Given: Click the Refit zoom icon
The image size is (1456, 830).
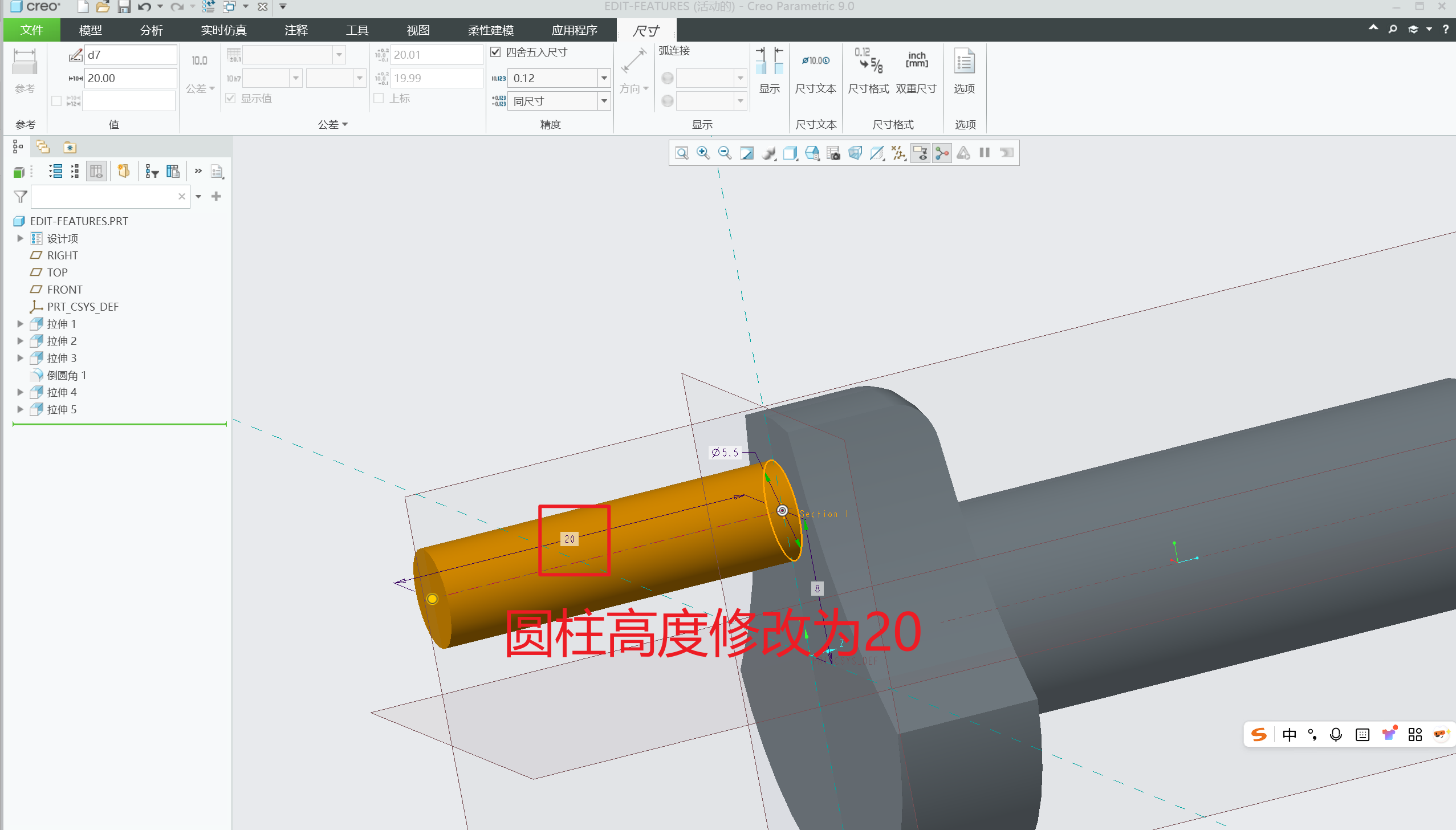Looking at the screenshot, I should click(681, 153).
